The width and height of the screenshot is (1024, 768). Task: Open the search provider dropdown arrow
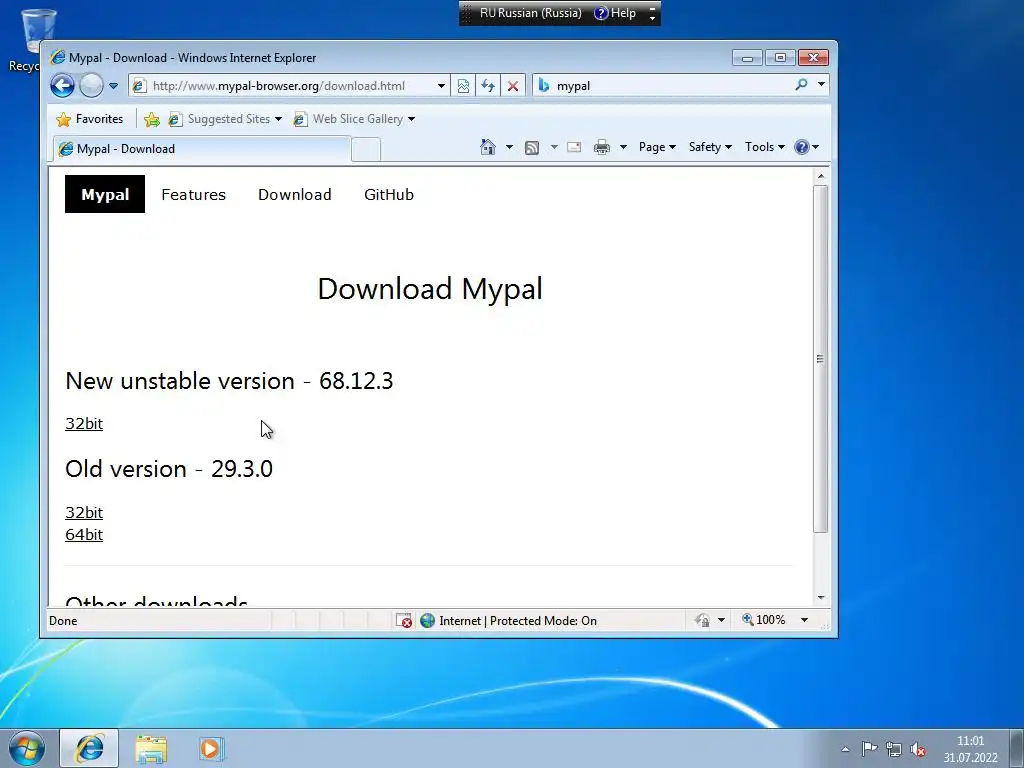[x=821, y=85]
